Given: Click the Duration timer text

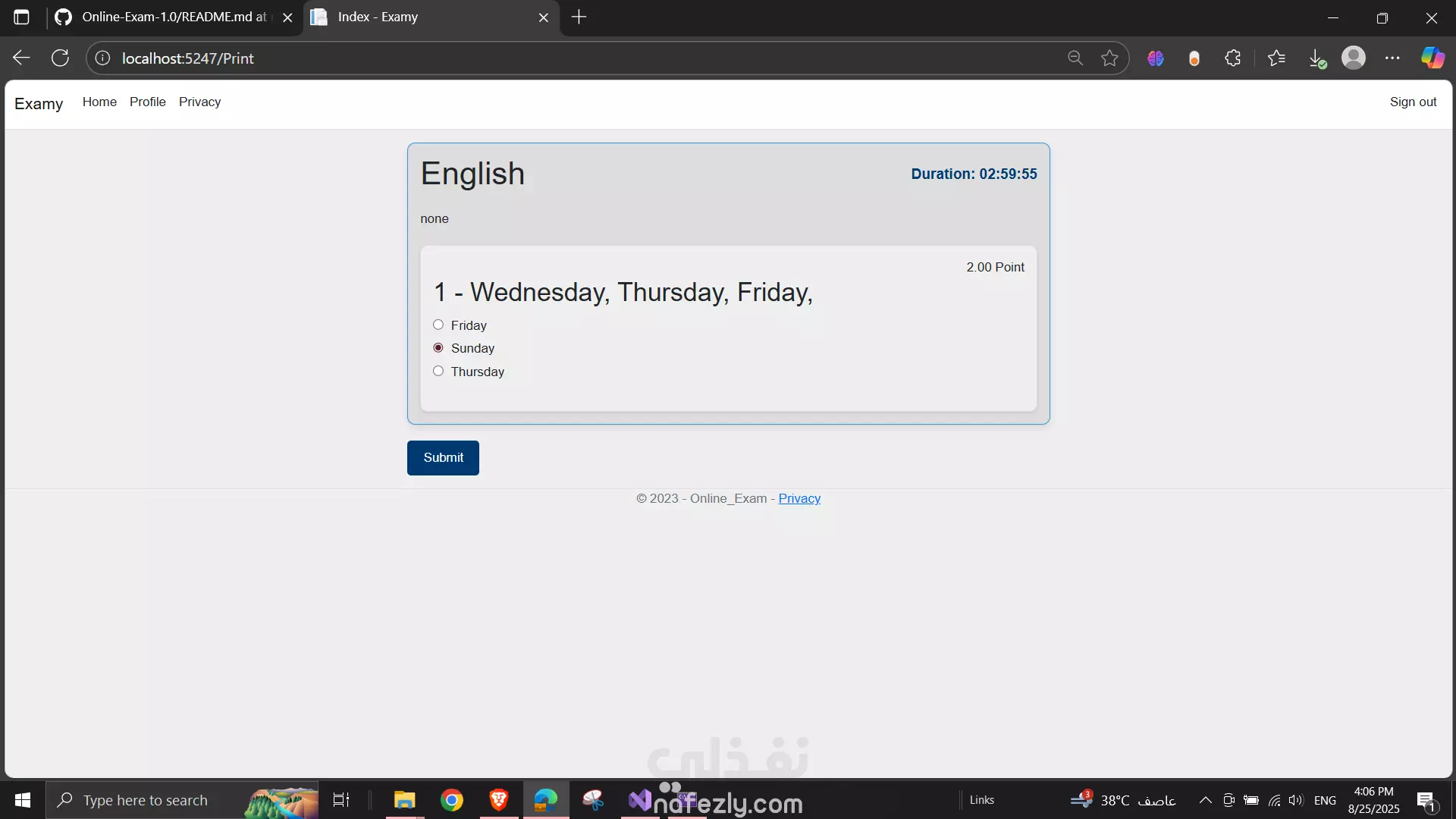Looking at the screenshot, I should coord(974,174).
